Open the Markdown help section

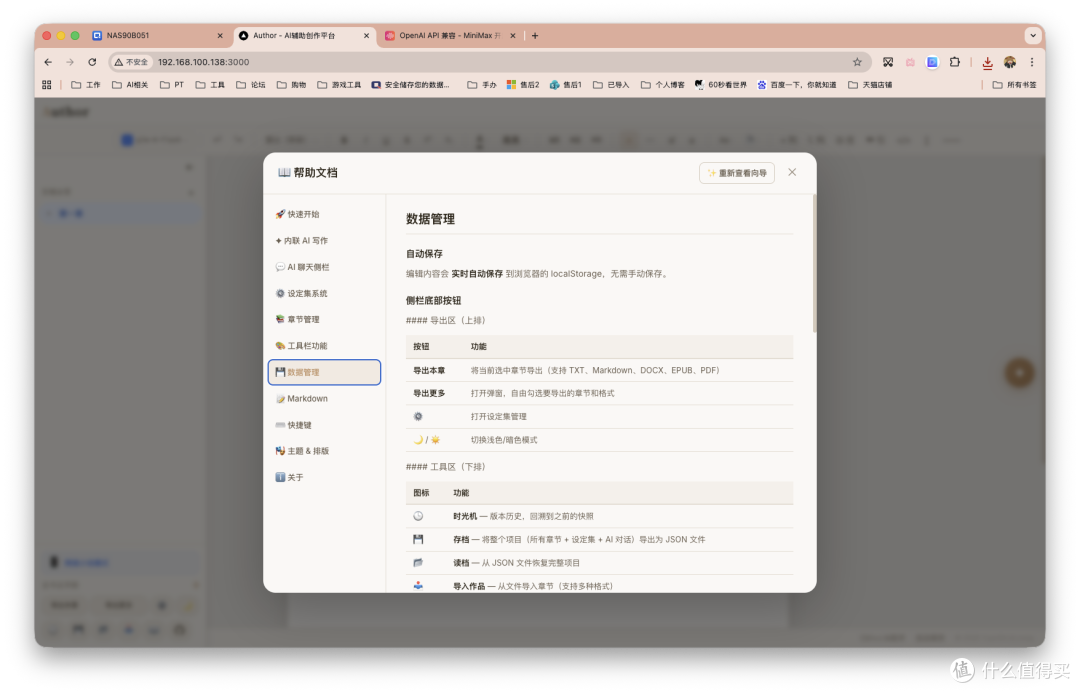click(324, 399)
